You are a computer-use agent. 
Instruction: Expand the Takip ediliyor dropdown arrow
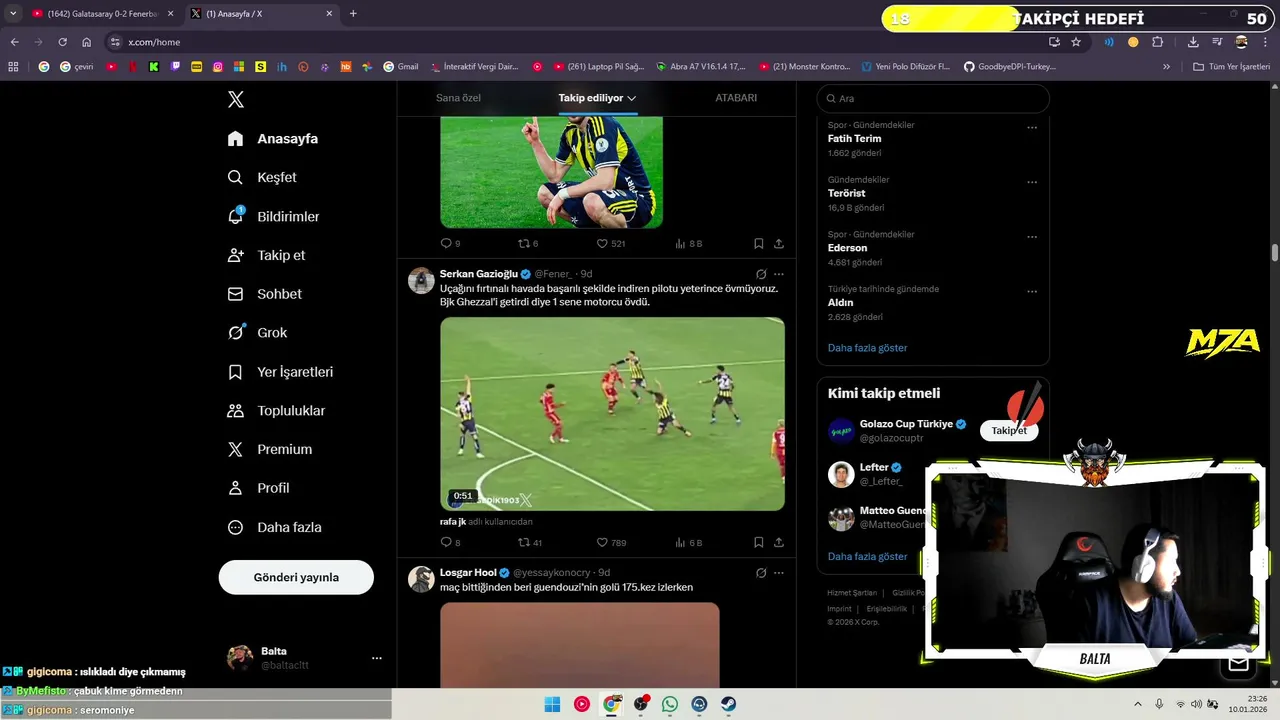click(x=632, y=98)
